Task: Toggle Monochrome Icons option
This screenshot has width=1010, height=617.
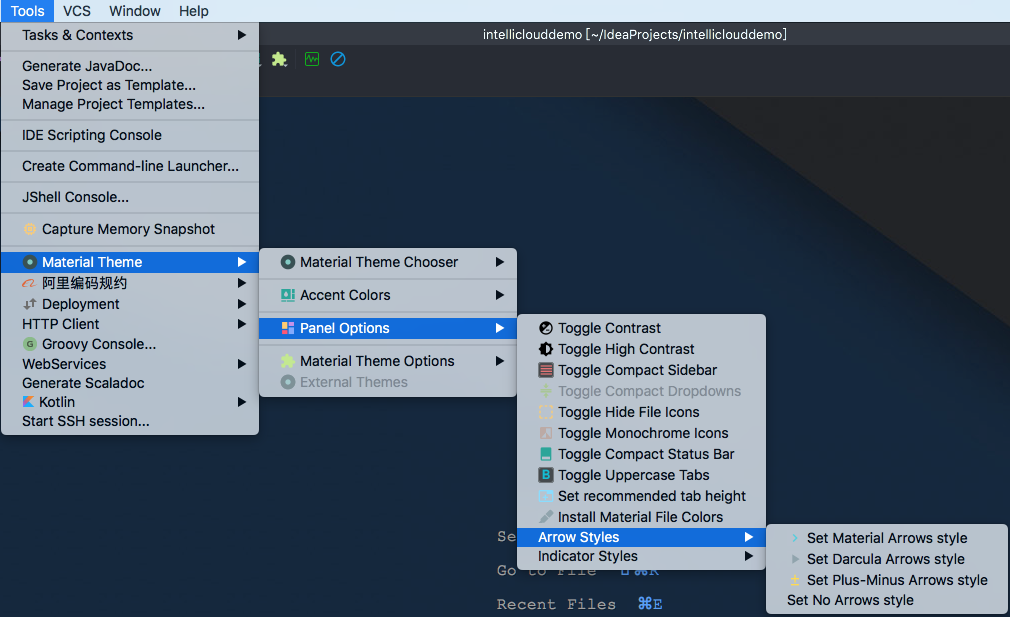Action: [x=641, y=433]
